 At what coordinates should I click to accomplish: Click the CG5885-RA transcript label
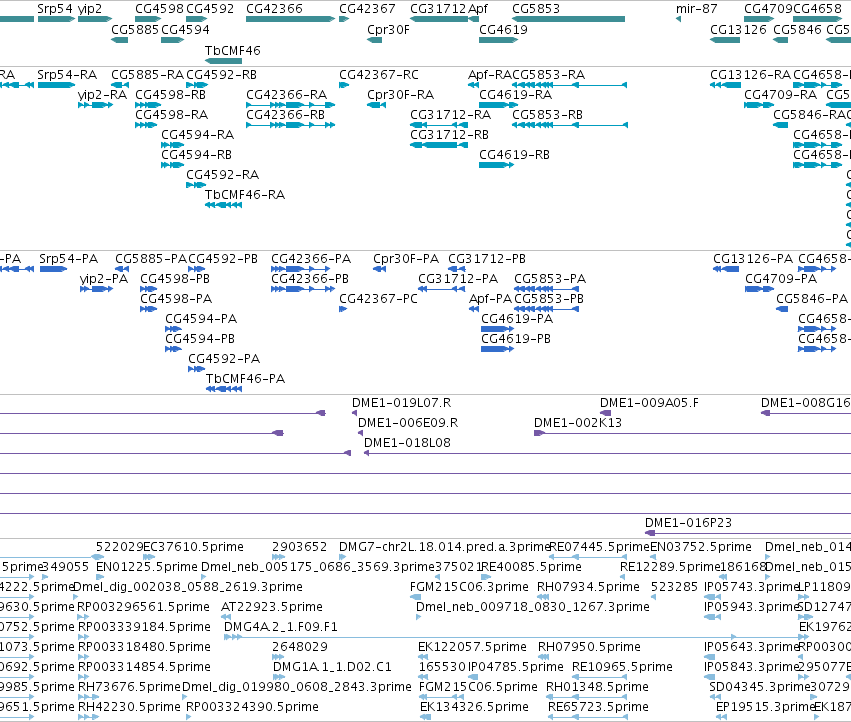[148, 74]
